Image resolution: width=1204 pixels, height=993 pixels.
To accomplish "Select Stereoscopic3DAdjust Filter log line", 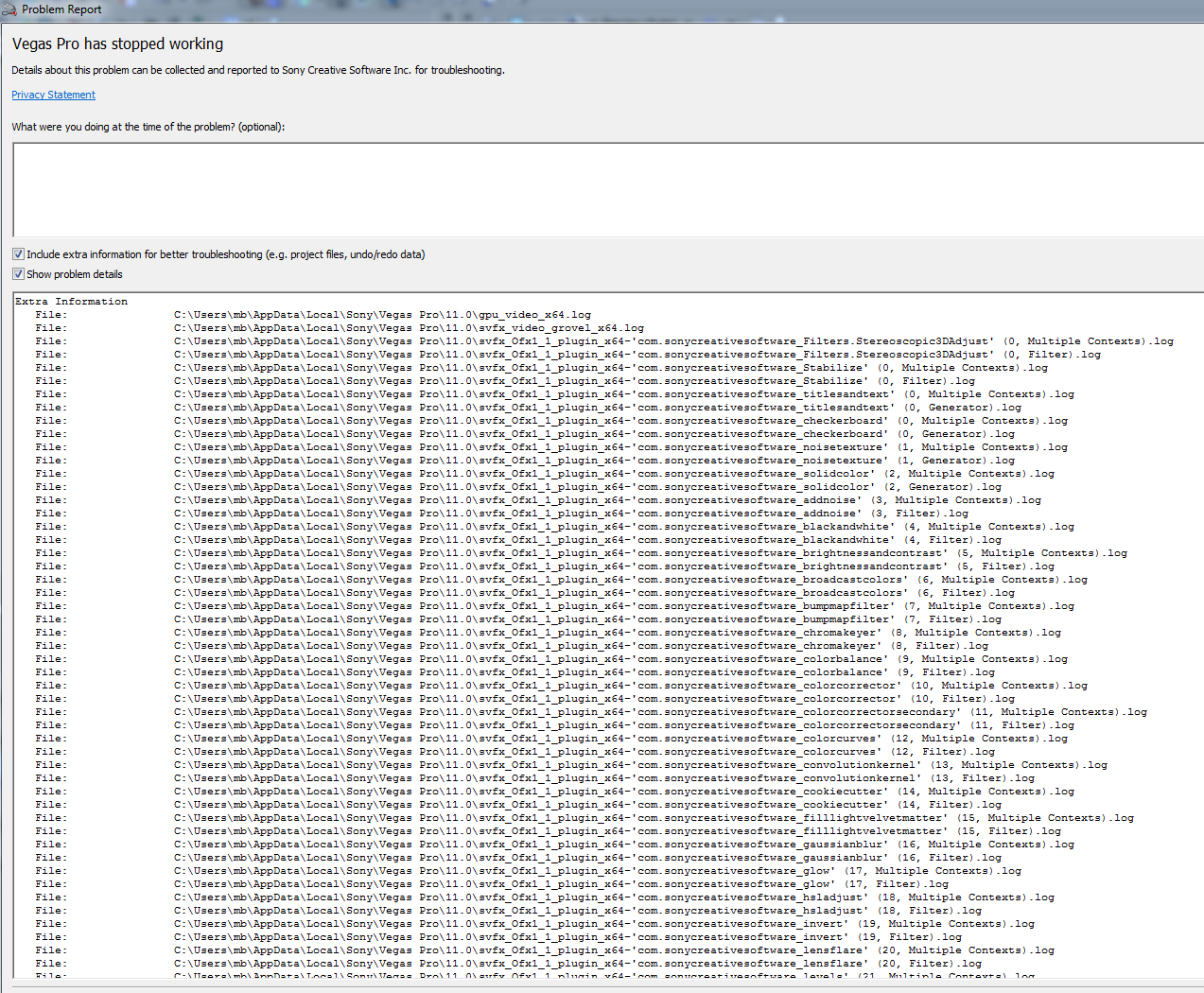I will pos(568,355).
